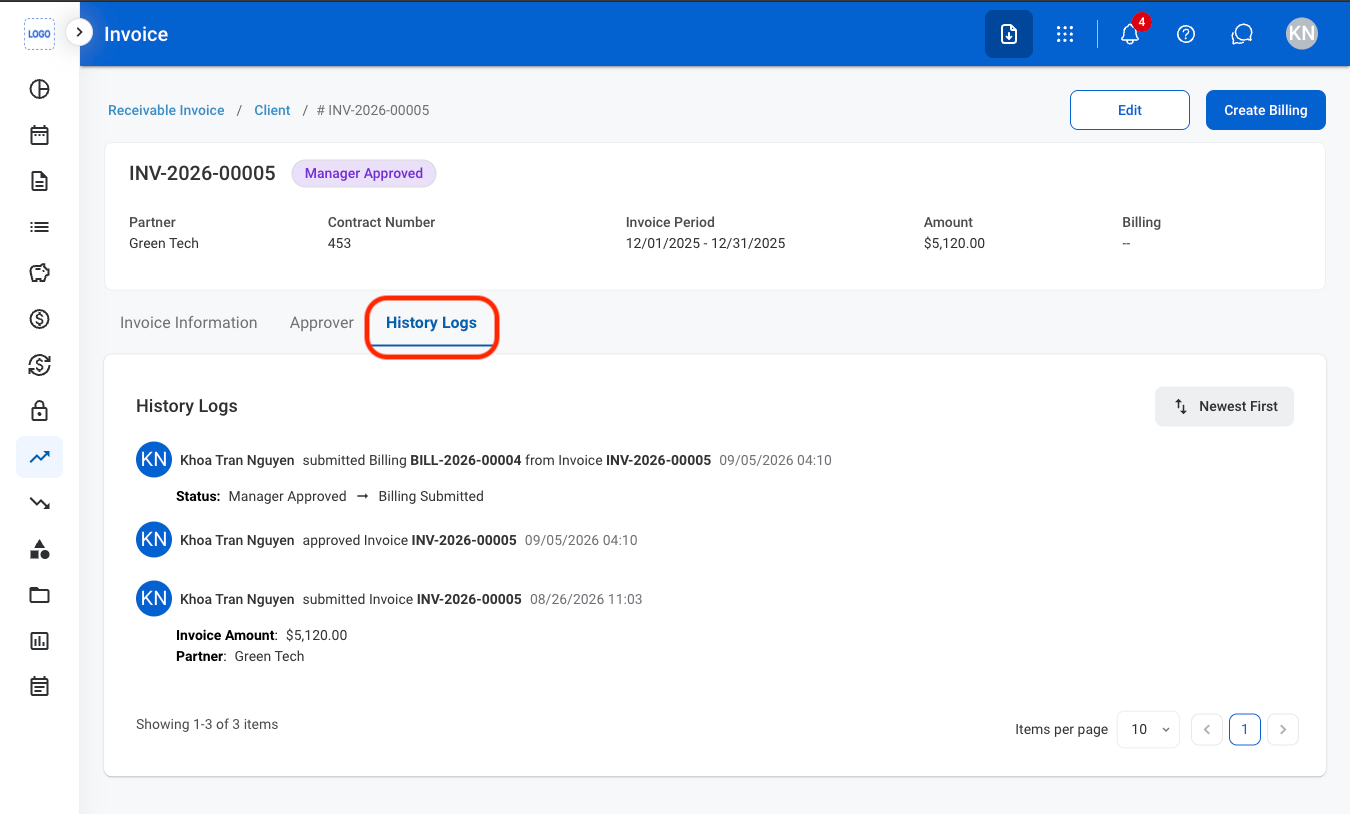Click the document page icon in sidebar
Image resolution: width=1350 pixels, height=814 pixels.
point(39,181)
